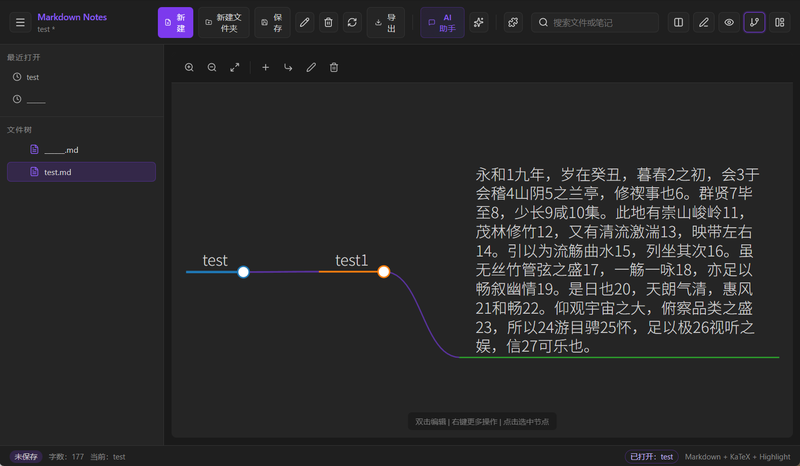Toggle the mind map view mode
The height and width of the screenshot is (466, 800).
(754, 22)
